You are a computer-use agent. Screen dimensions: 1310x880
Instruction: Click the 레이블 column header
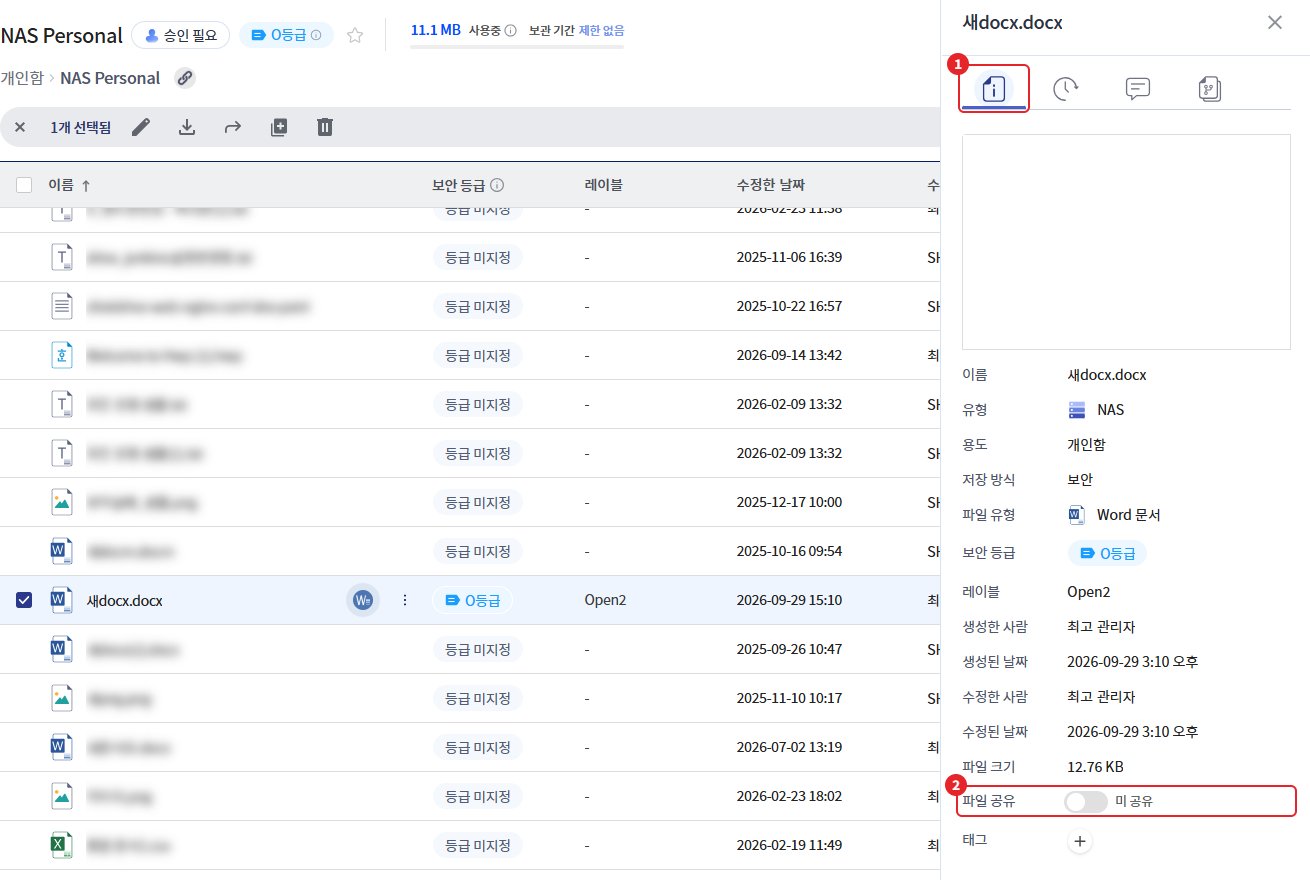tap(604, 185)
